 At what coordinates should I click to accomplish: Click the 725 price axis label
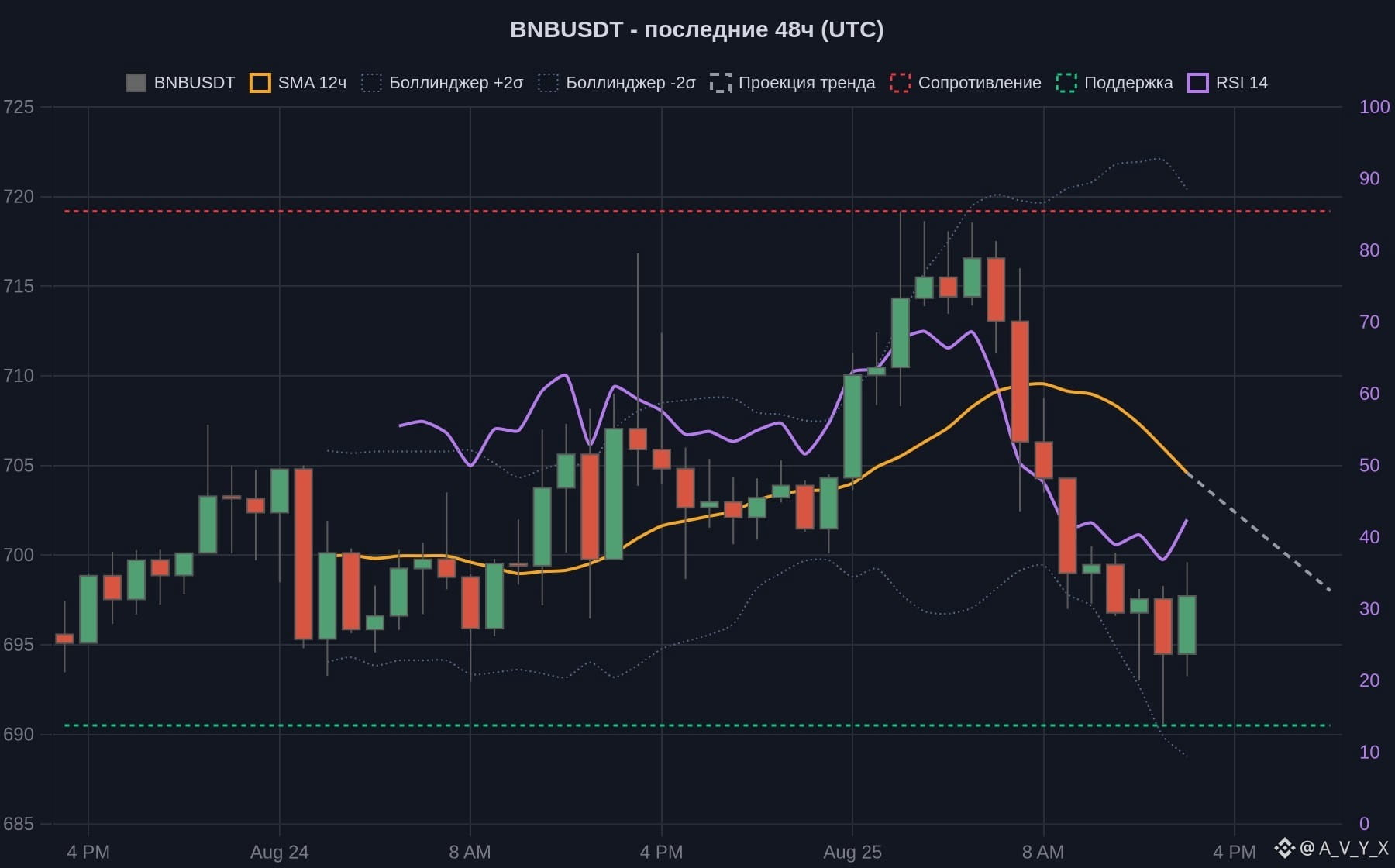[19, 107]
